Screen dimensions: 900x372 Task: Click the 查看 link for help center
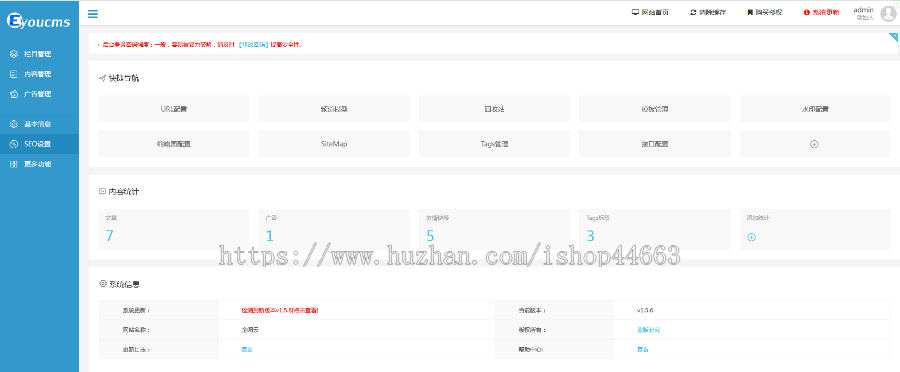point(643,350)
